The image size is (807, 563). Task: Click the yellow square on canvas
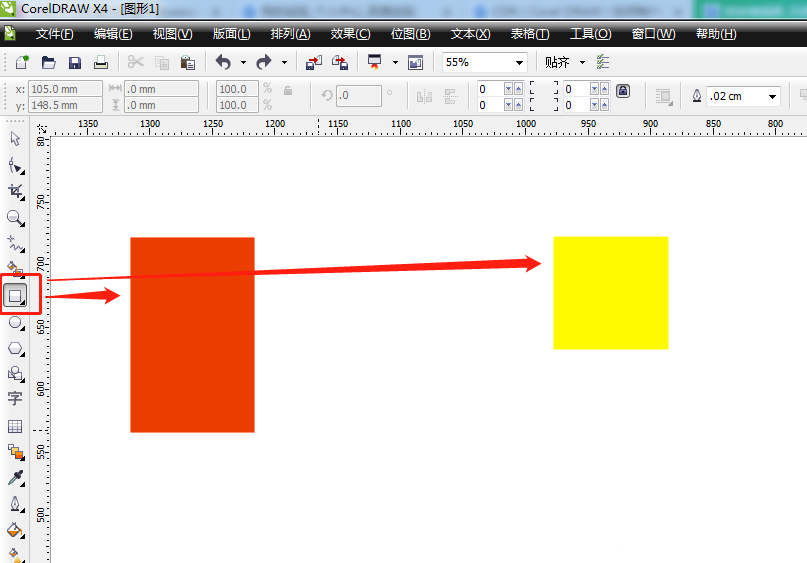coord(610,293)
